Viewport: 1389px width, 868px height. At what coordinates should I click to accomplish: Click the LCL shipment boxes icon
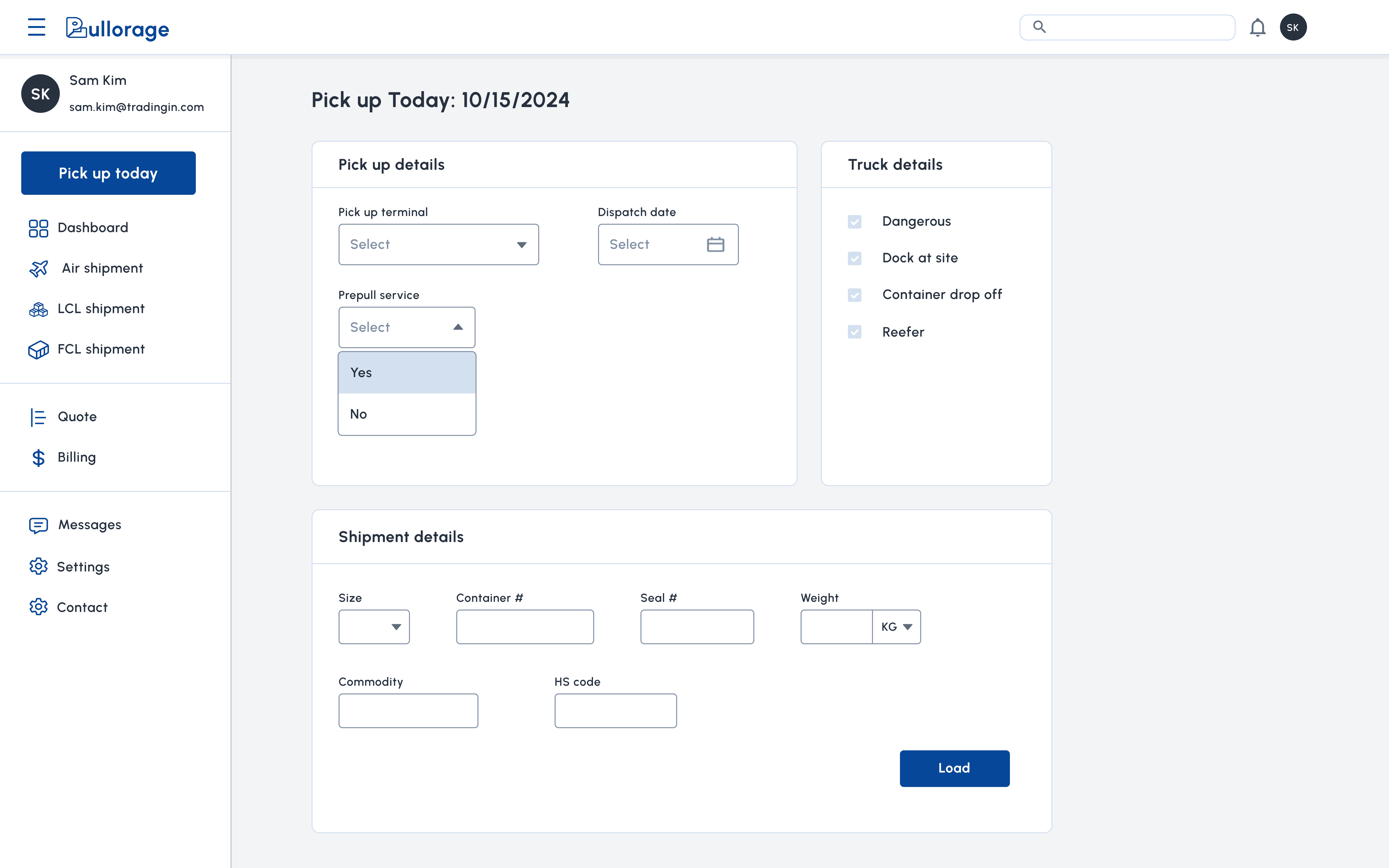[x=38, y=309]
